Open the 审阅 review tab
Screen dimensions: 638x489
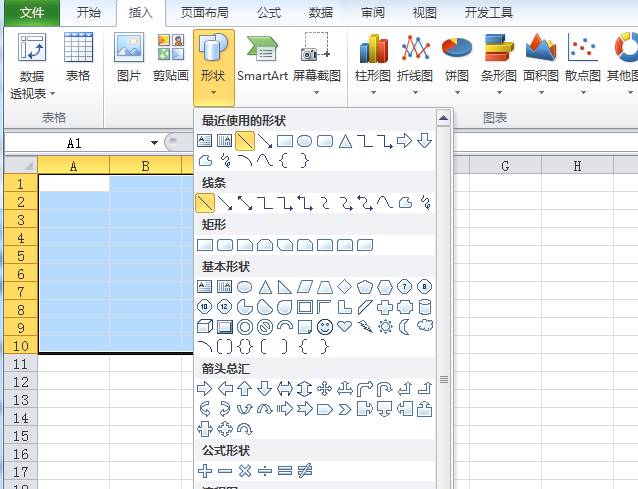373,13
